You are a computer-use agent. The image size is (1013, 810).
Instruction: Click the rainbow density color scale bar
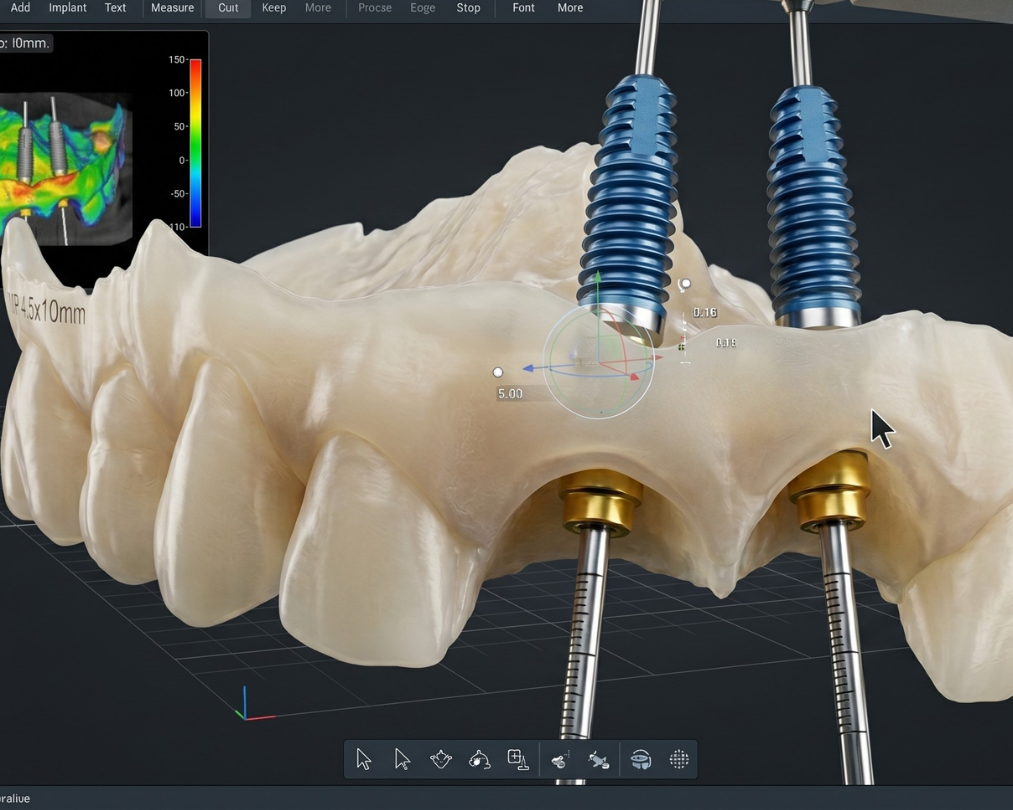coord(195,143)
